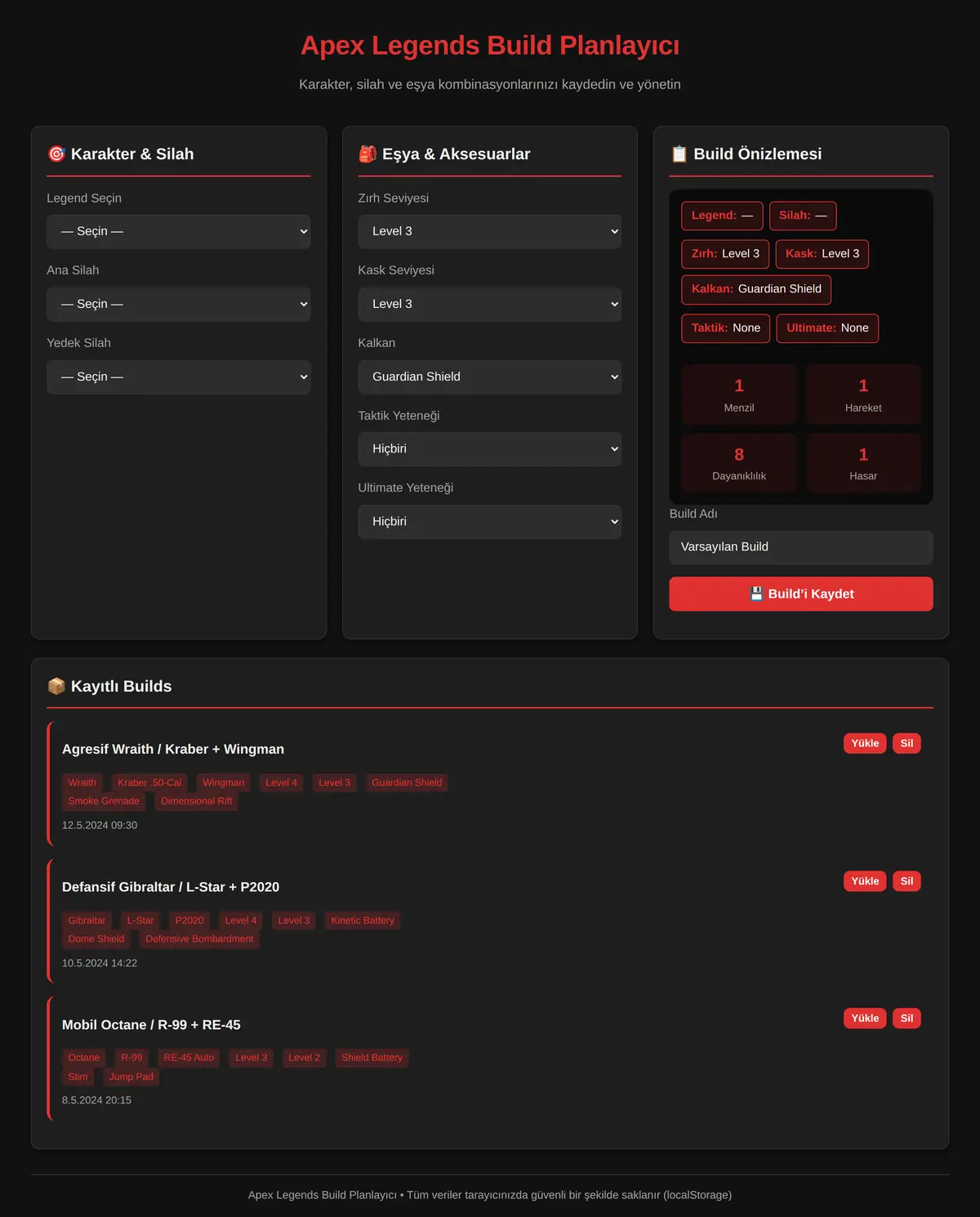This screenshot has height=1217, width=980.
Task: Click the Dome Shield tag
Action: click(96, 939)
